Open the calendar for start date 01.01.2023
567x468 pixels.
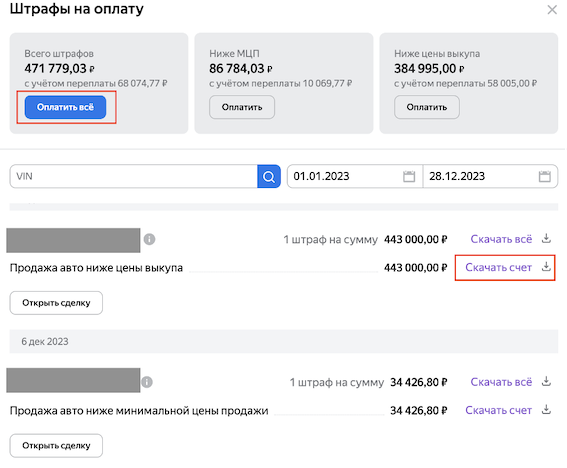(x=410, y=176)
